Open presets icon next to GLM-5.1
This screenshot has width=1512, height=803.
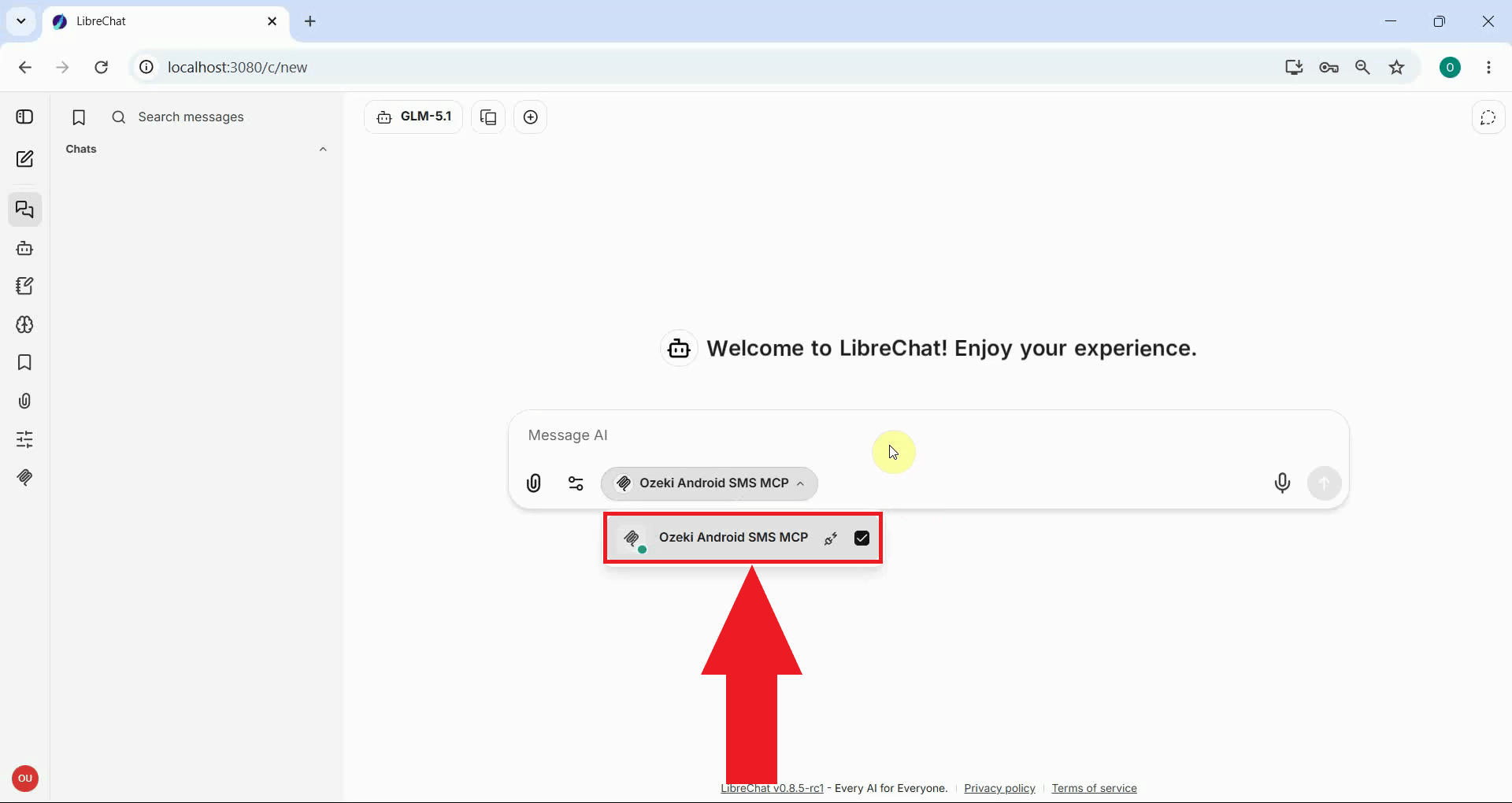click(x=488, y=117)
